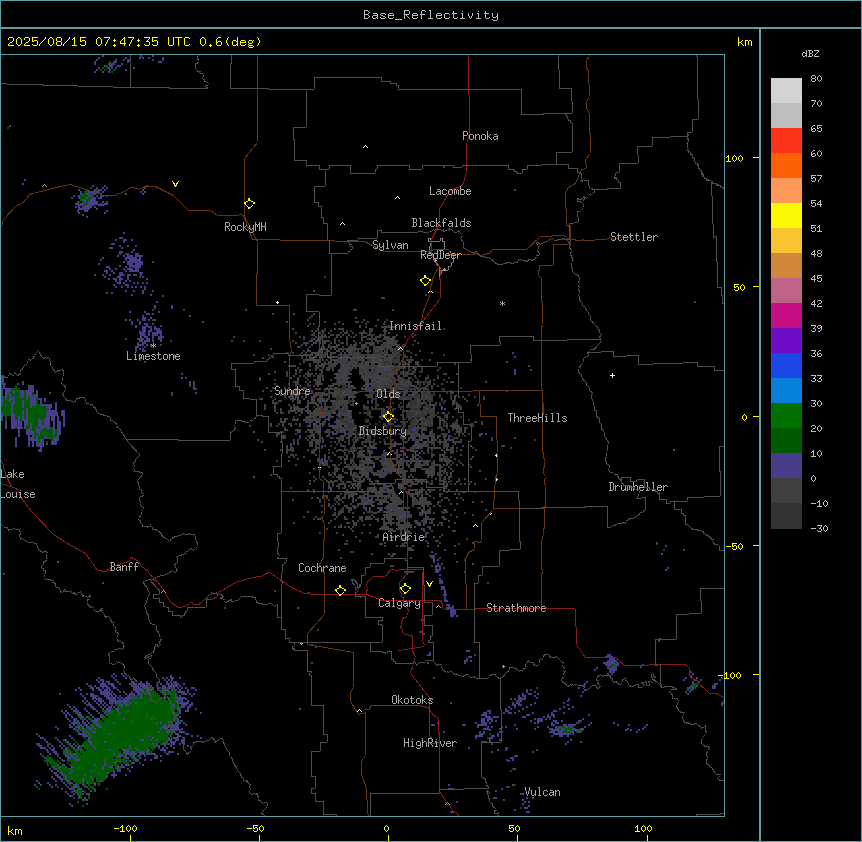Image resolution: width=862 pixels, height=842 pixels.
Task: Click the Drumheller label
Action: point(638,487)
